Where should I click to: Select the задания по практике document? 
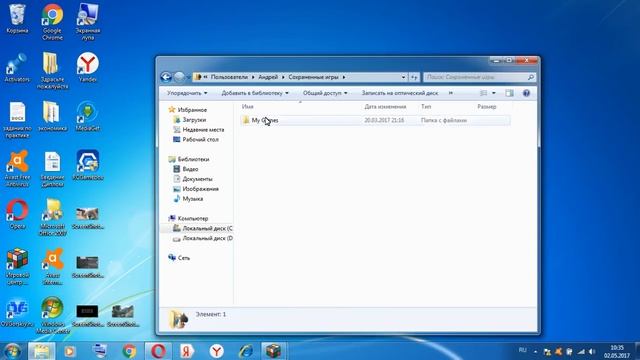17,120
